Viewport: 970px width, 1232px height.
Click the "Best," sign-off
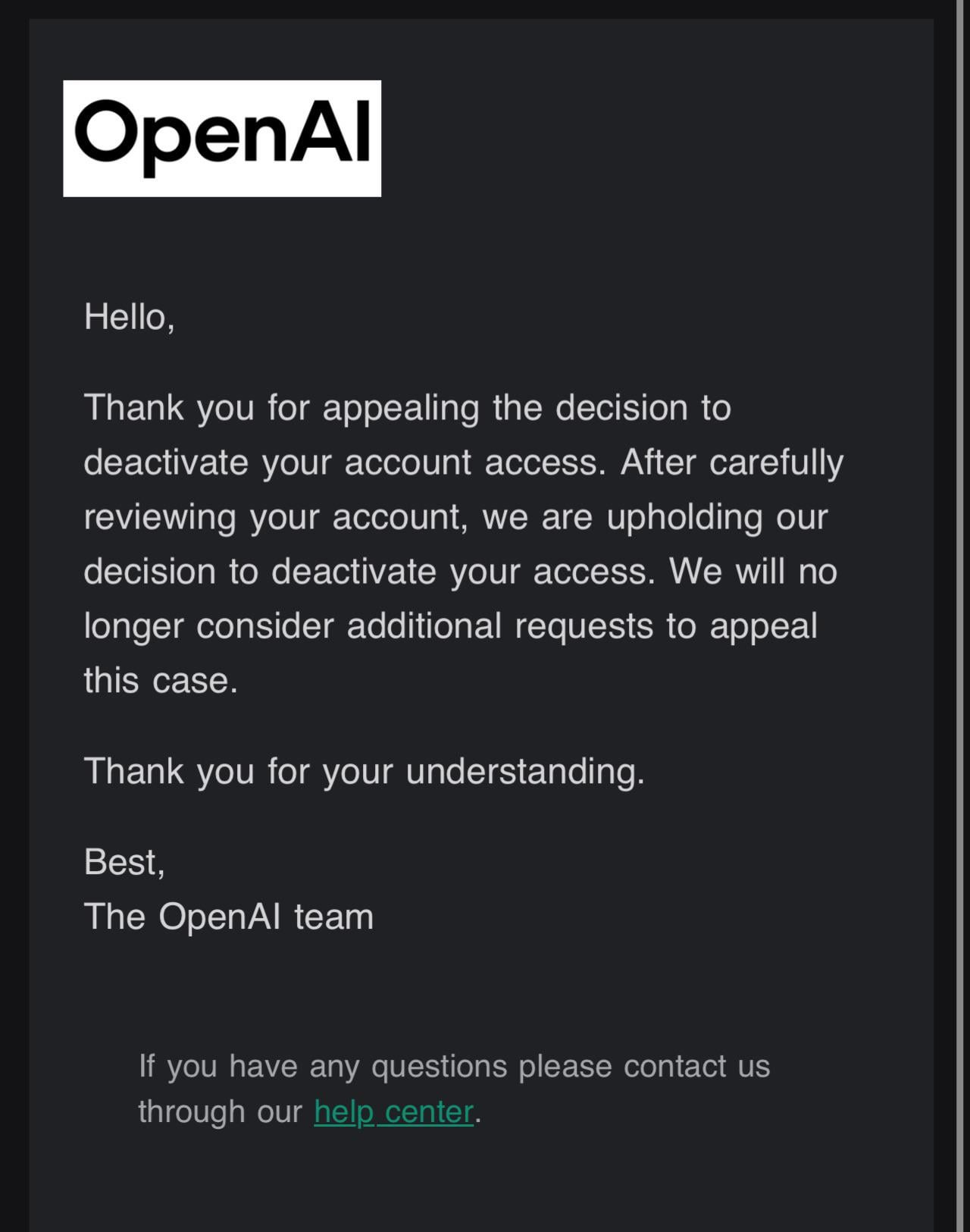pyautogui.click(x=124, y=862)
